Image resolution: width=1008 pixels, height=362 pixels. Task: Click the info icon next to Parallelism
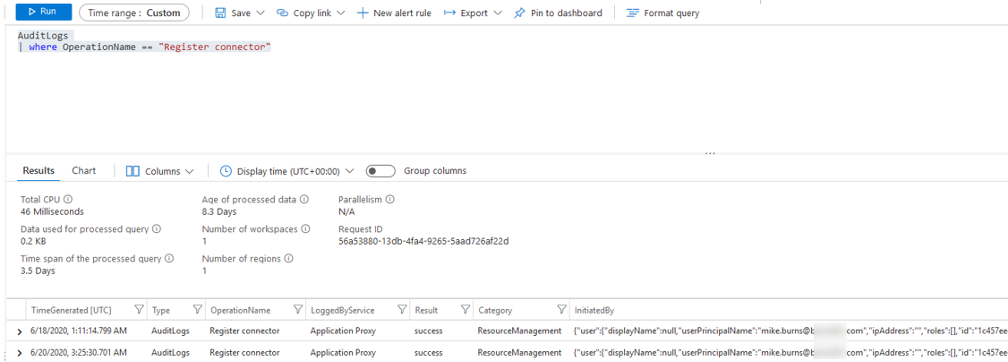point(390,199)
